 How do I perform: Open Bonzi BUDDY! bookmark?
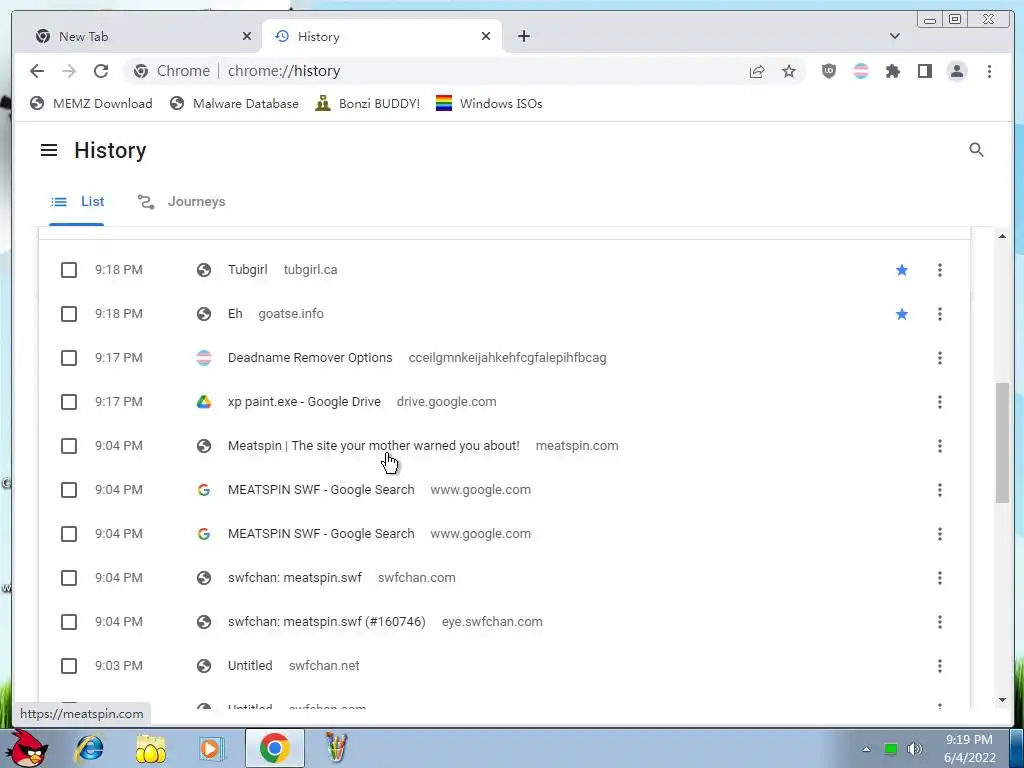(x=368, y=104)
